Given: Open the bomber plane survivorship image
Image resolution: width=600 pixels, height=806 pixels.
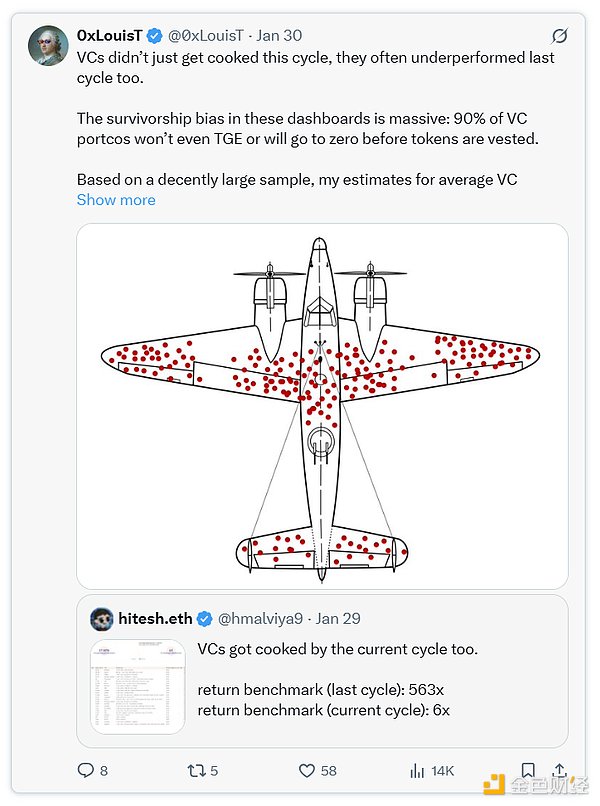Looking at the screenshot, I should pos(322,405).
